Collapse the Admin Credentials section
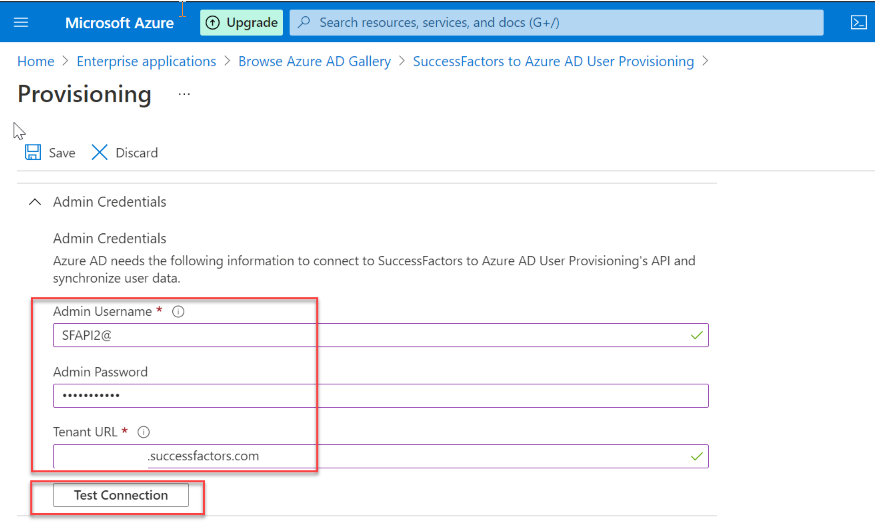This screenshot has height=526, width=875. [35, 202]
